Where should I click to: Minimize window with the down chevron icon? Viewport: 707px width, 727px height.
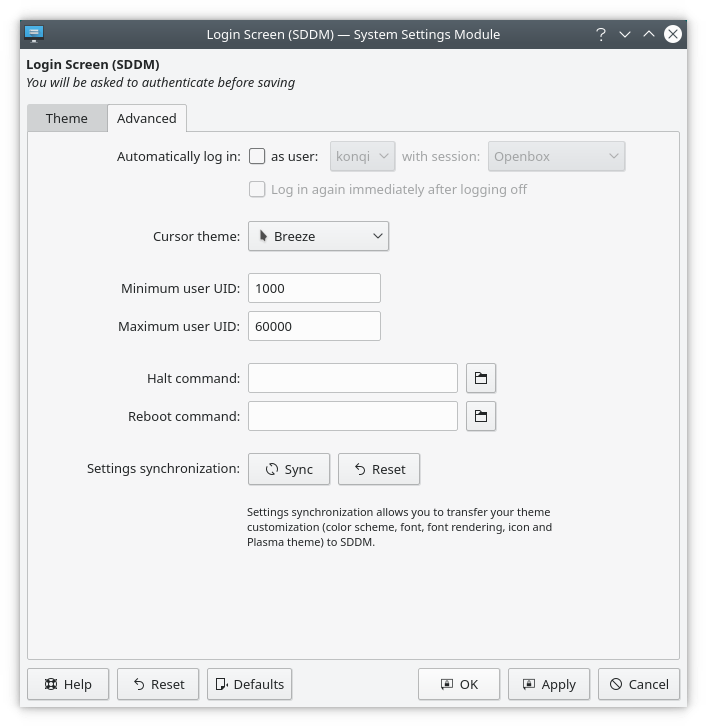pos(625,34)
